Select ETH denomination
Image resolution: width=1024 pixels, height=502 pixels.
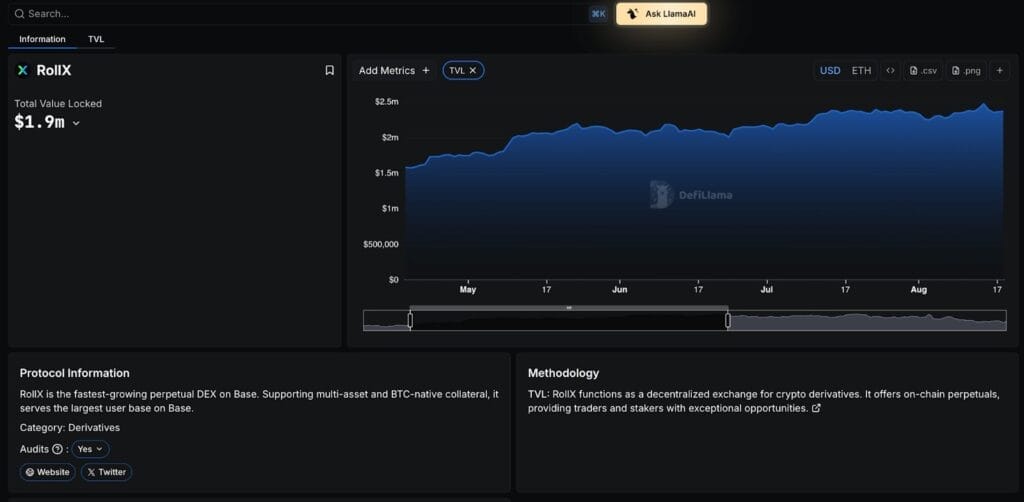coord(861,71)
